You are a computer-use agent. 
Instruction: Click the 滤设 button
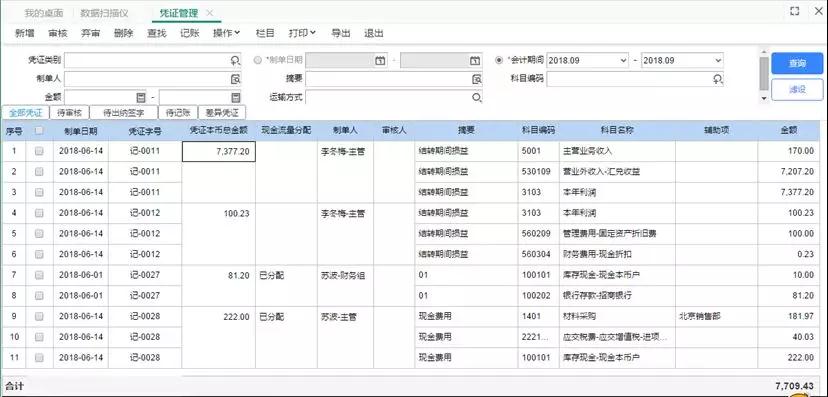click(x=797, y=90)
